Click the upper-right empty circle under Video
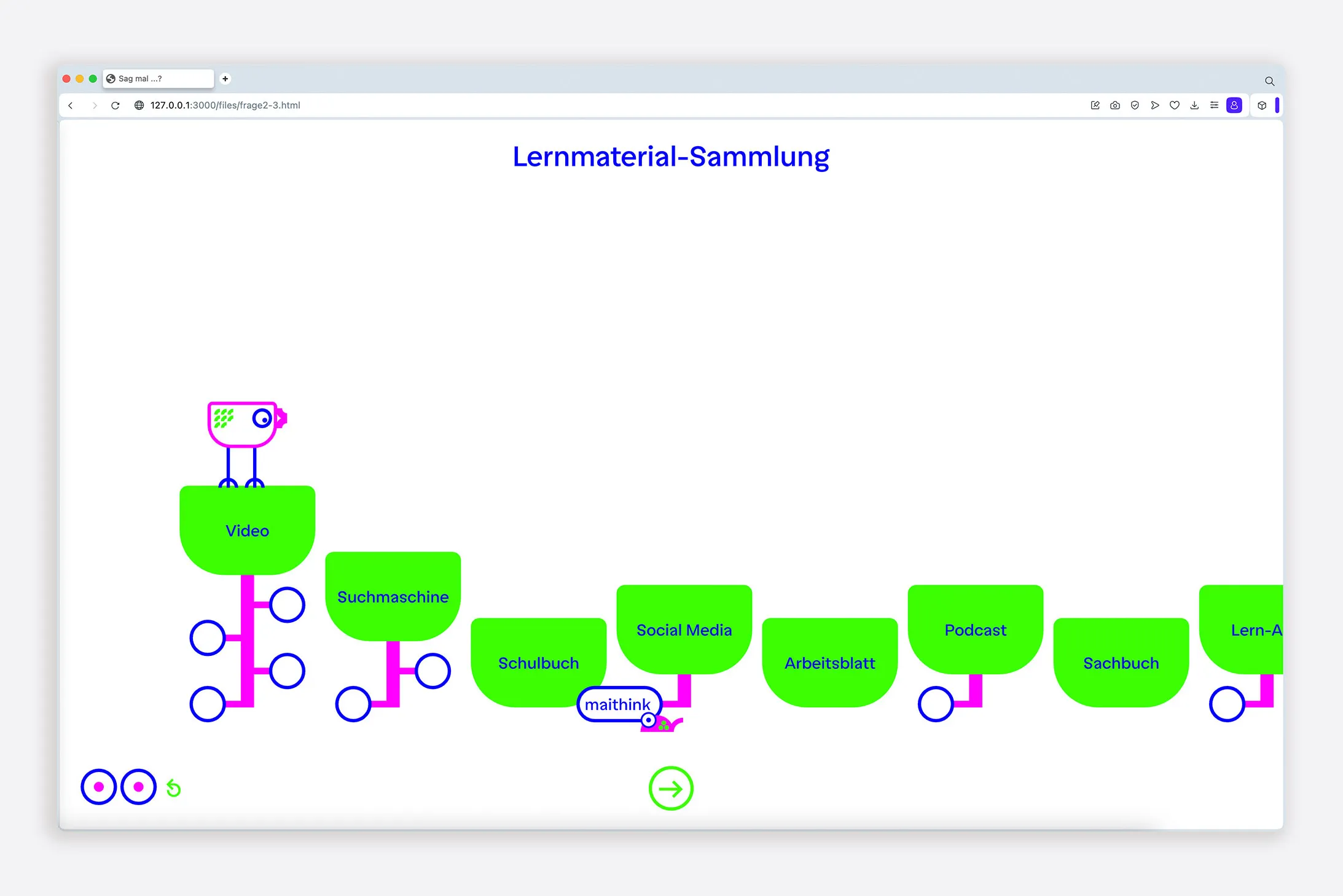1343x896 pixels. [x=287, y=605]
